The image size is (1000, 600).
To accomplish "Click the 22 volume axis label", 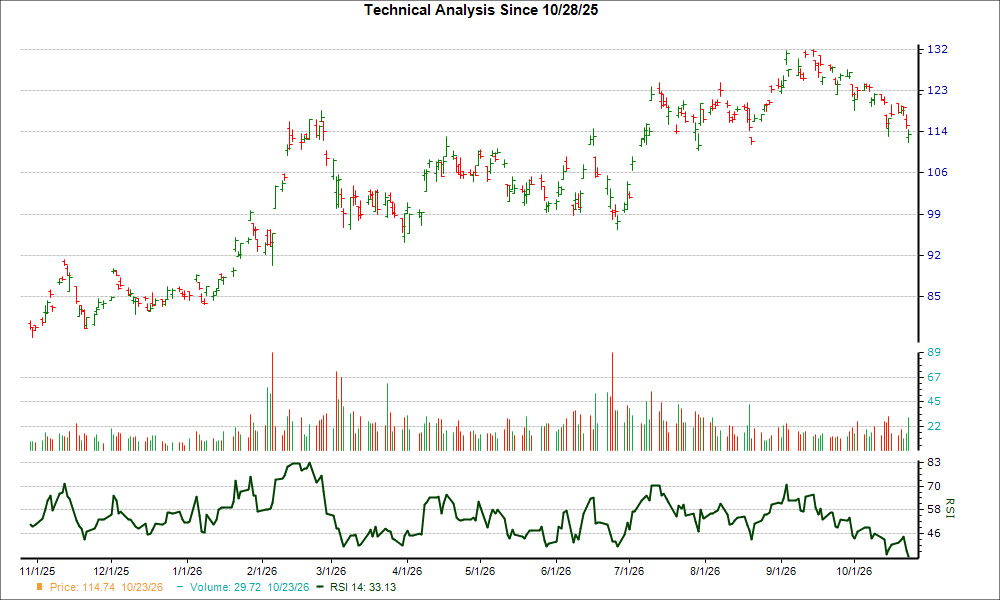I will point(934,426).
